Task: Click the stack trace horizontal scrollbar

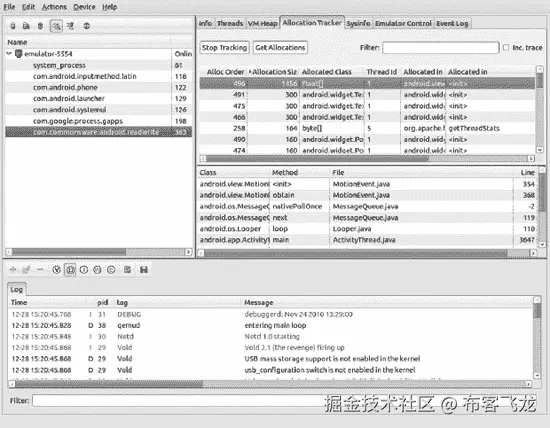Action: [367, 253]
